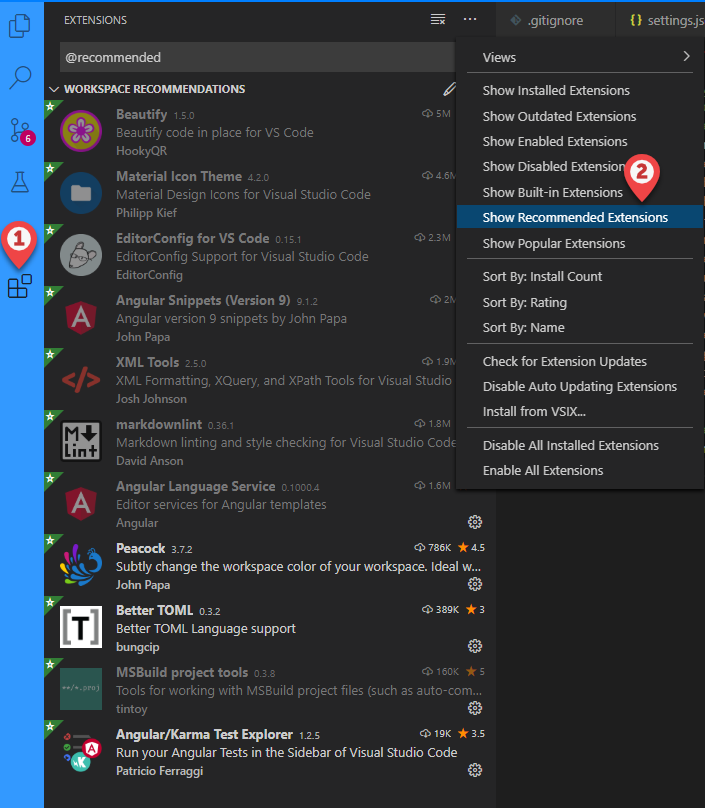This screenshot has width=705, height=808.
Task: Select Show Outdated Extensions
Action: (x=580, y=116)
